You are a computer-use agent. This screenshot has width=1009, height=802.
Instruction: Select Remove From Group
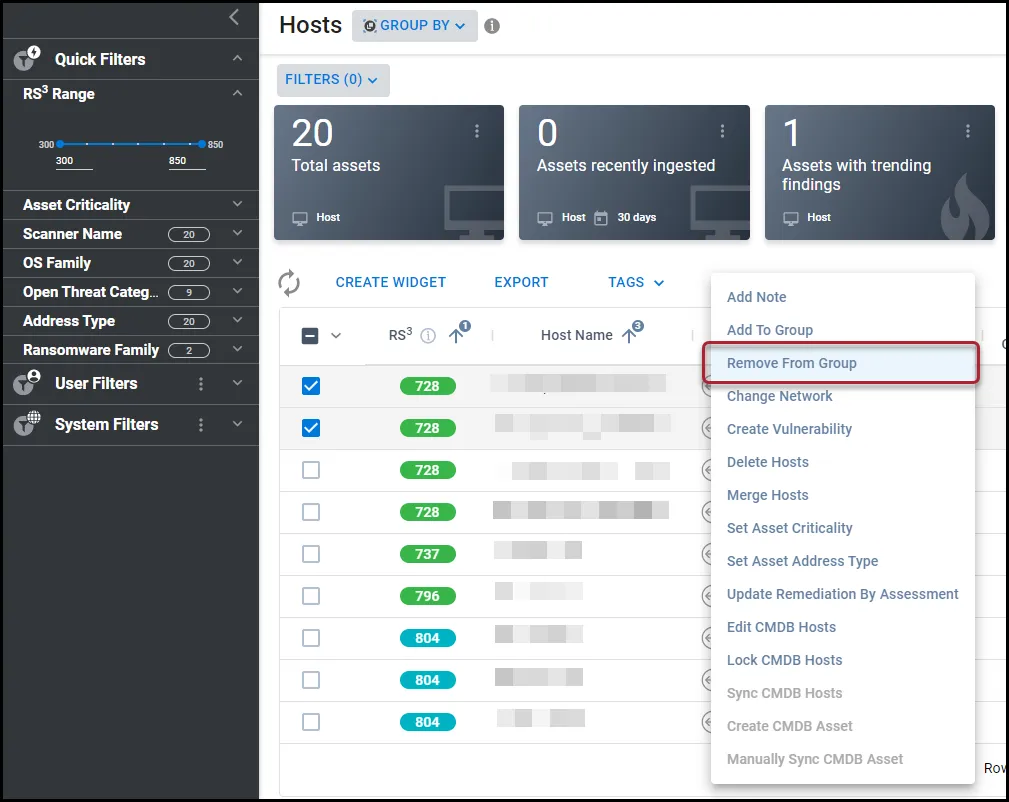coord(842,363)
